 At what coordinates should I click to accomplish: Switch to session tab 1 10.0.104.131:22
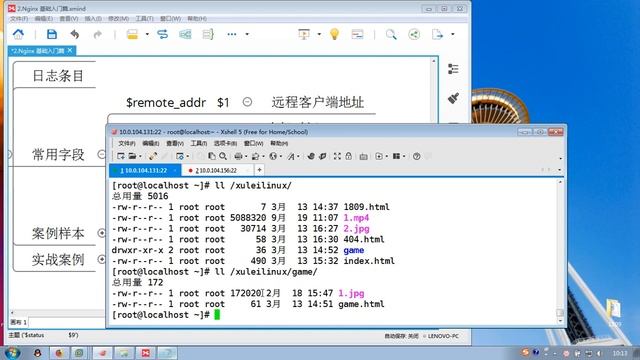[144, 170]
